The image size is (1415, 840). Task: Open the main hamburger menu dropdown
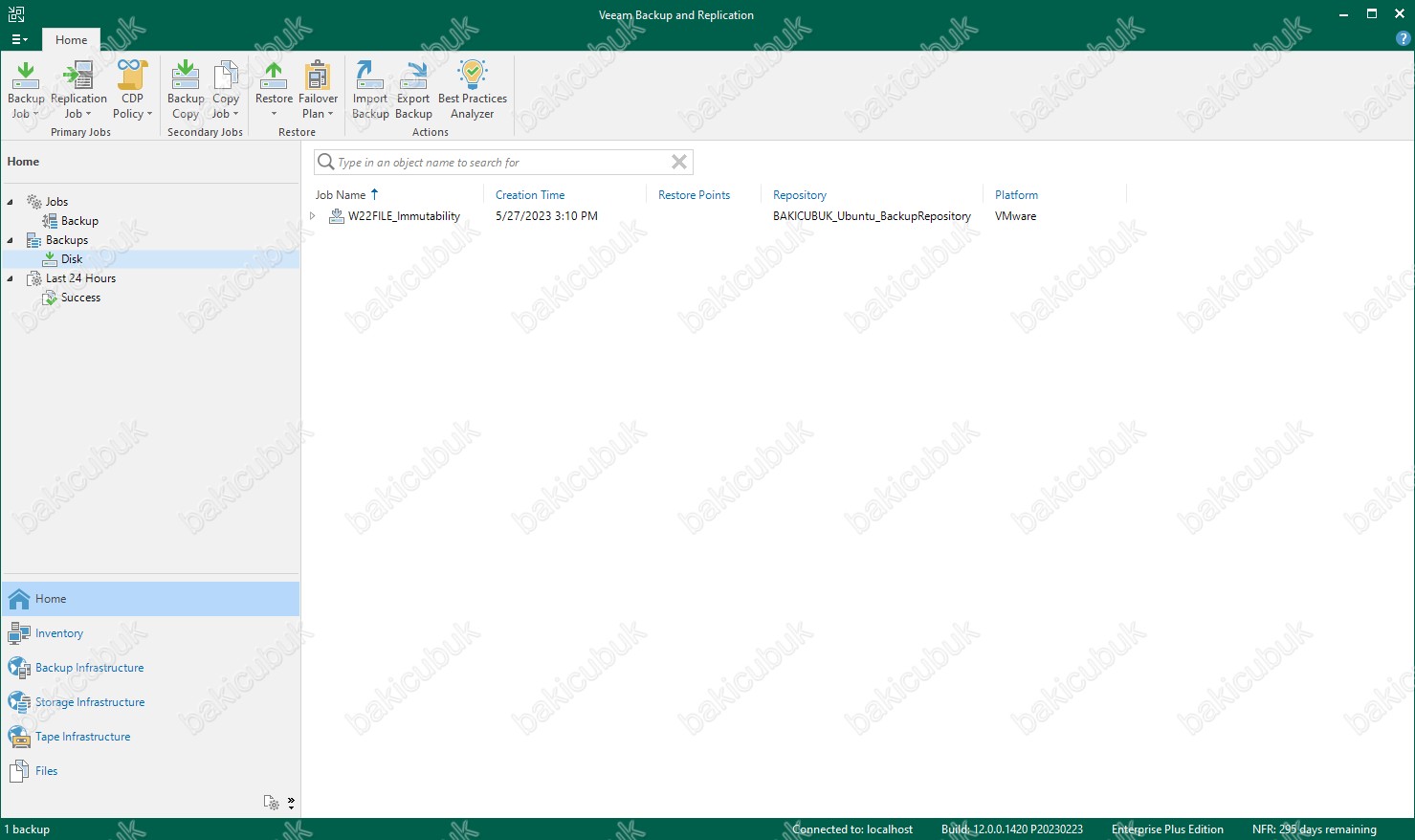click(x=18, y=40)
